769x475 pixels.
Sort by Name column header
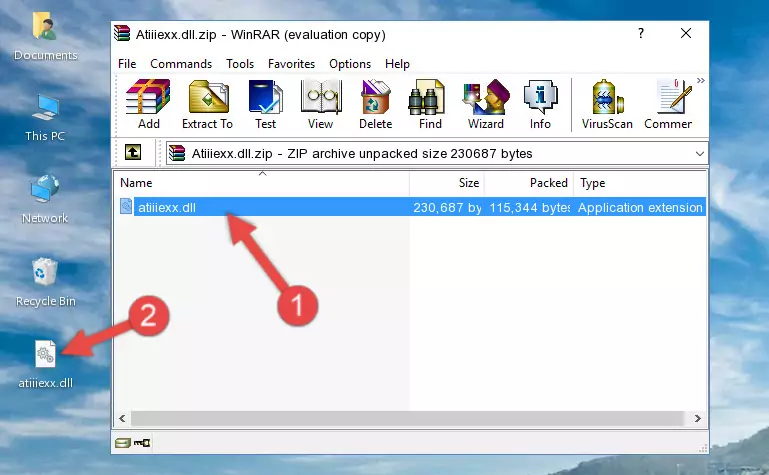pos(262,183)
